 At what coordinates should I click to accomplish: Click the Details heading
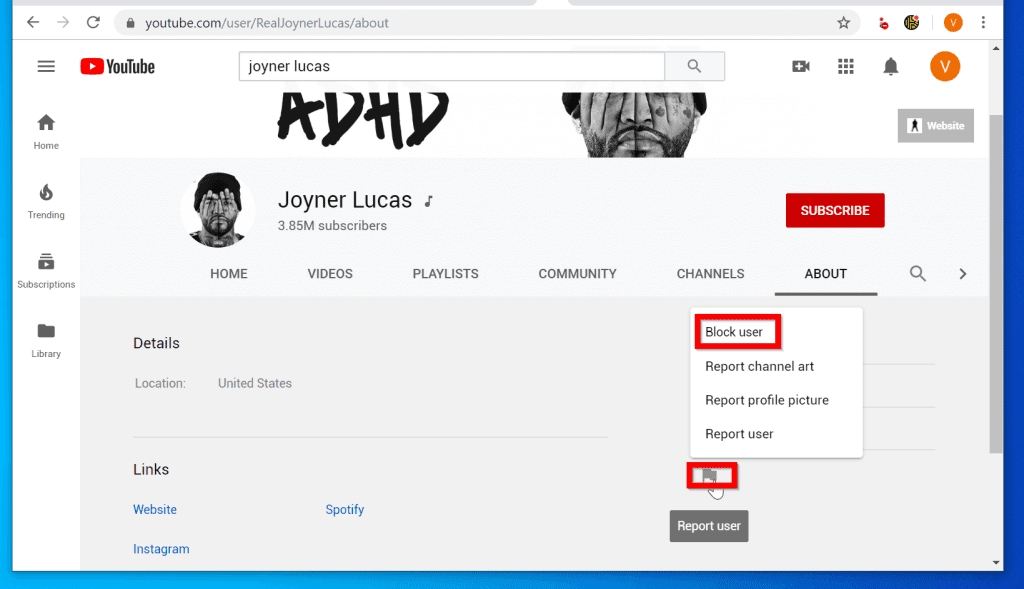[156, 343]
